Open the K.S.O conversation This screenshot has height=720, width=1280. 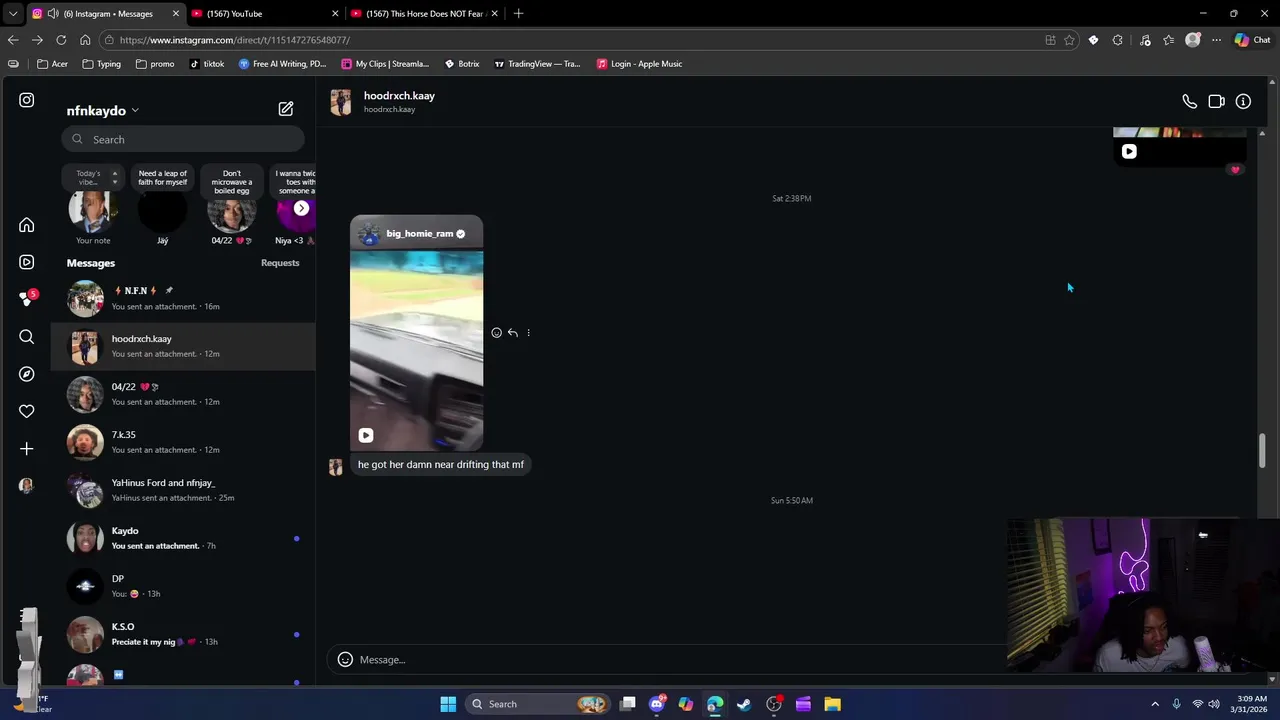[183, 634]
